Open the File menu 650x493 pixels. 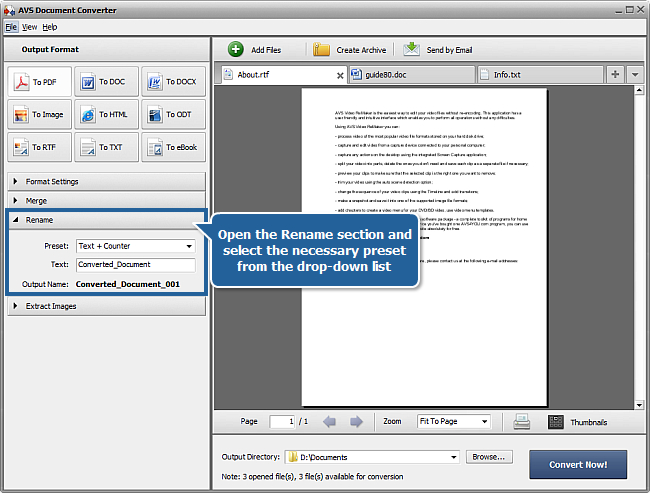(11, 27)
